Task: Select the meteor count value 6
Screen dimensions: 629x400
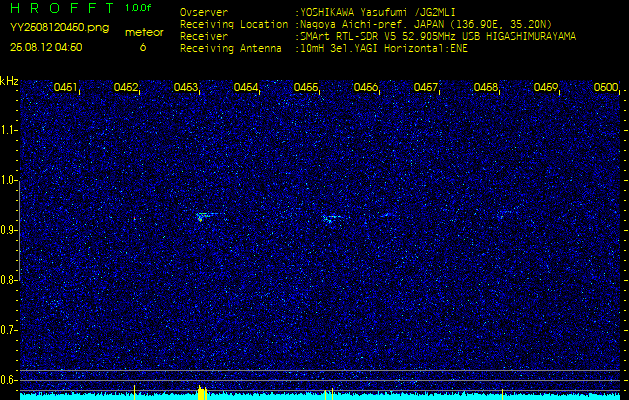Action: pos(143,48)
